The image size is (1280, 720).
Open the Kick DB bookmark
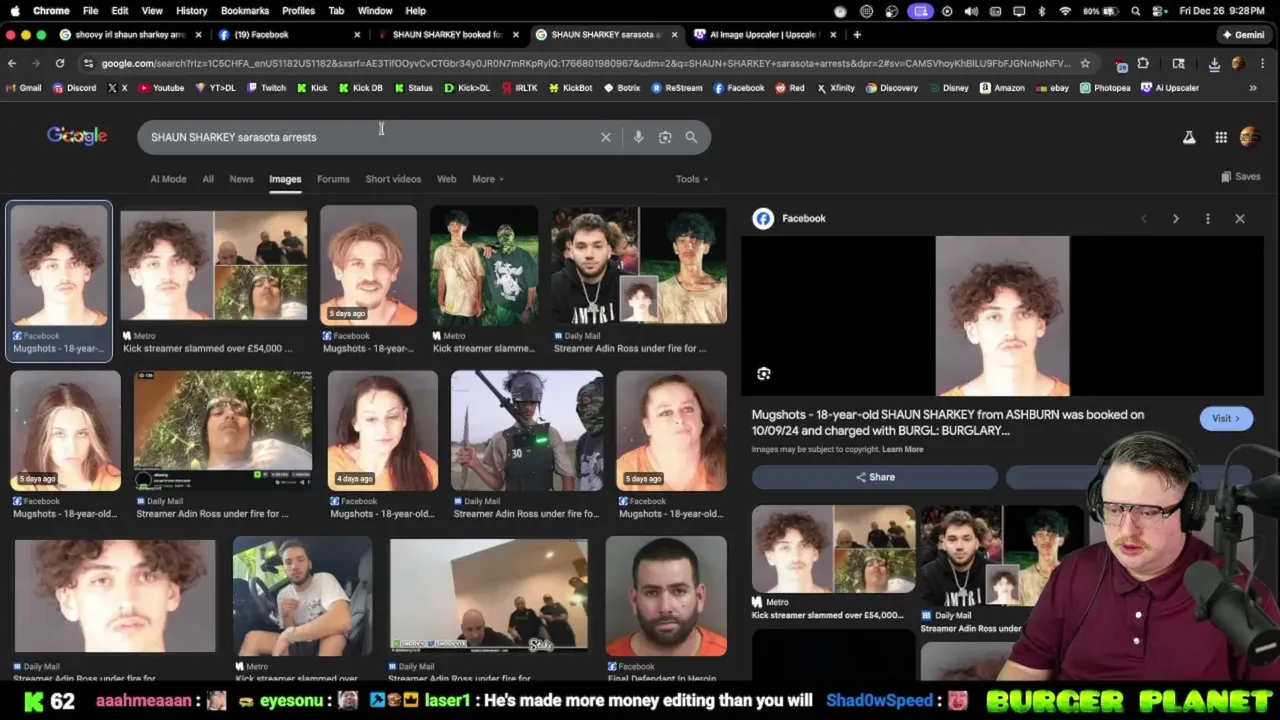point(361,88)
